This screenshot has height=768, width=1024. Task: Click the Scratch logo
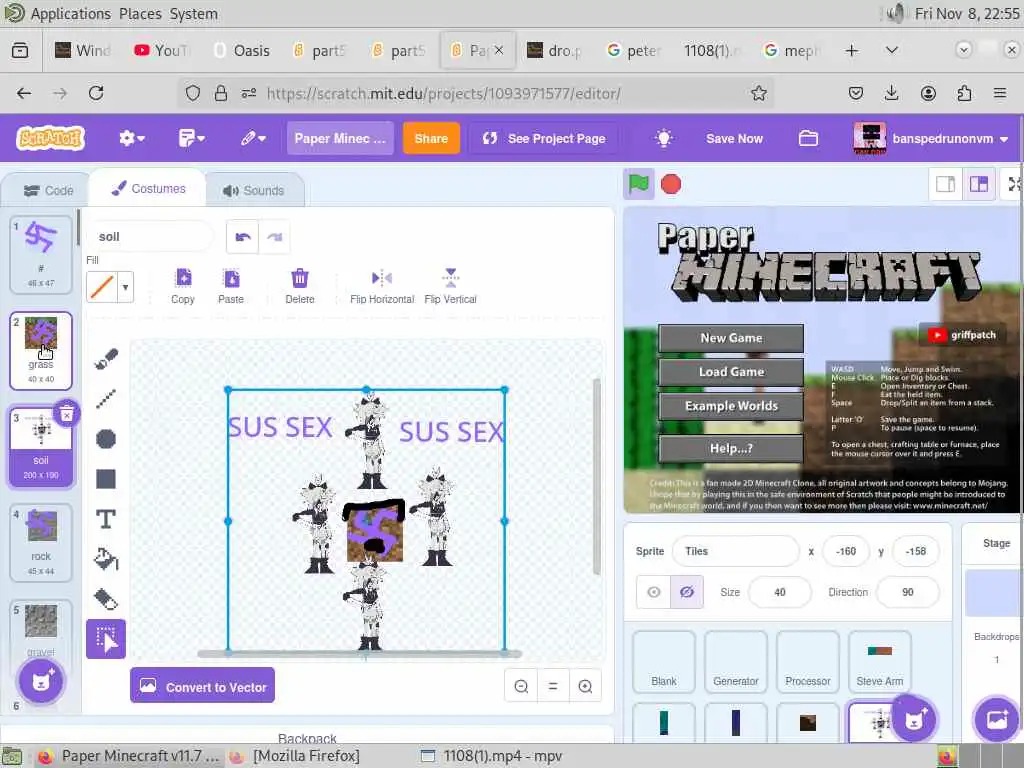(x=51, y=138)
